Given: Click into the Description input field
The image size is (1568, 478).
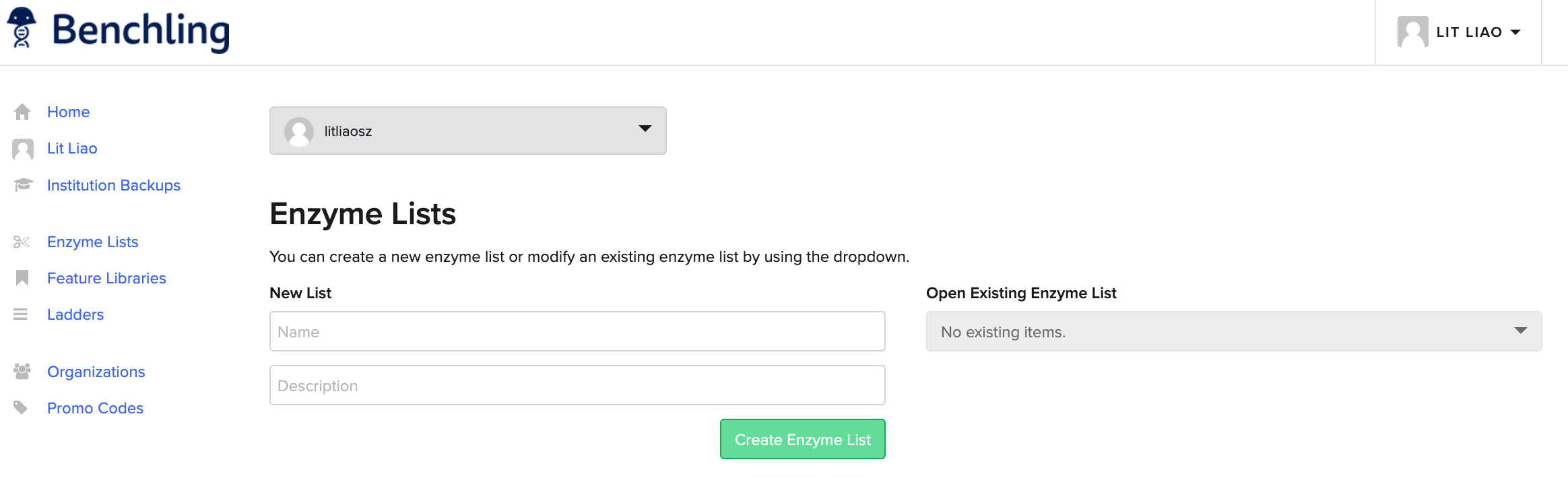Looking at the screenshot, I should [577, 385].
